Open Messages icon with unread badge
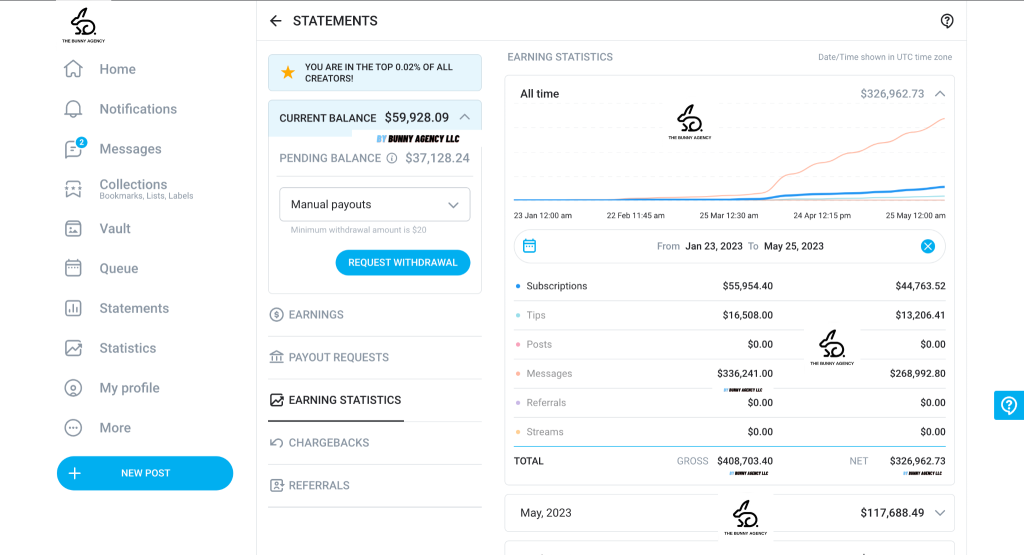1024x555 pixels. tap(73, 149)
